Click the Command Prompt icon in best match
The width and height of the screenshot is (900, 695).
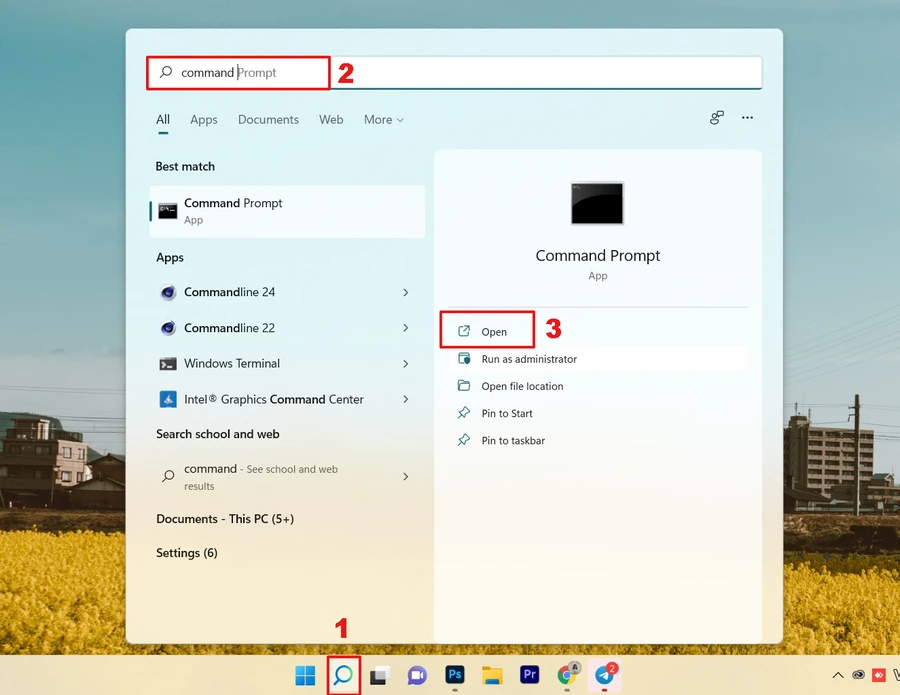tap(168, 211)
